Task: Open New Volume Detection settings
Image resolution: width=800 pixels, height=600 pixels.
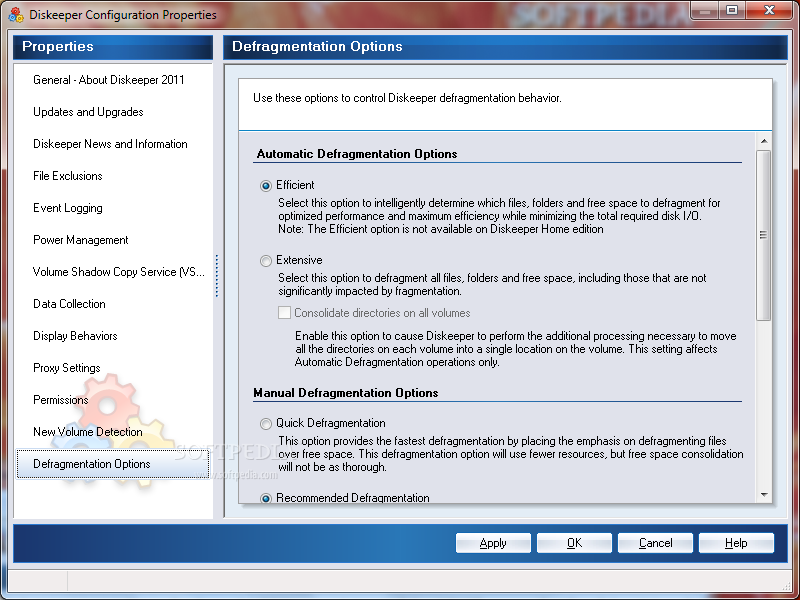Action: 88,432
